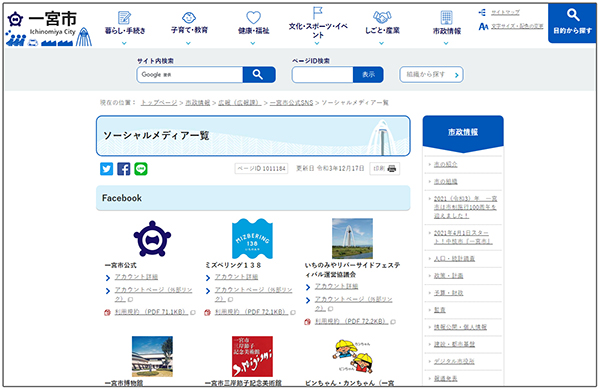This screenshot has height=390, width=600.
Task: Expand chevron under しごと・産業
Action: [382, 43]
